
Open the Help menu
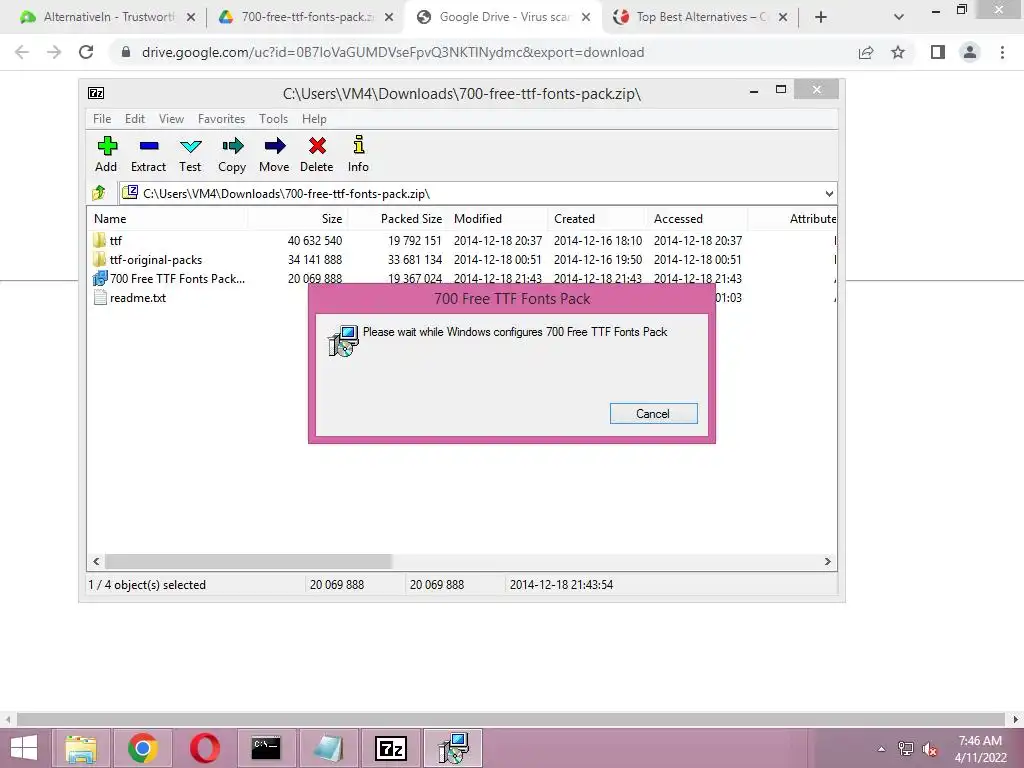point(314,119)
